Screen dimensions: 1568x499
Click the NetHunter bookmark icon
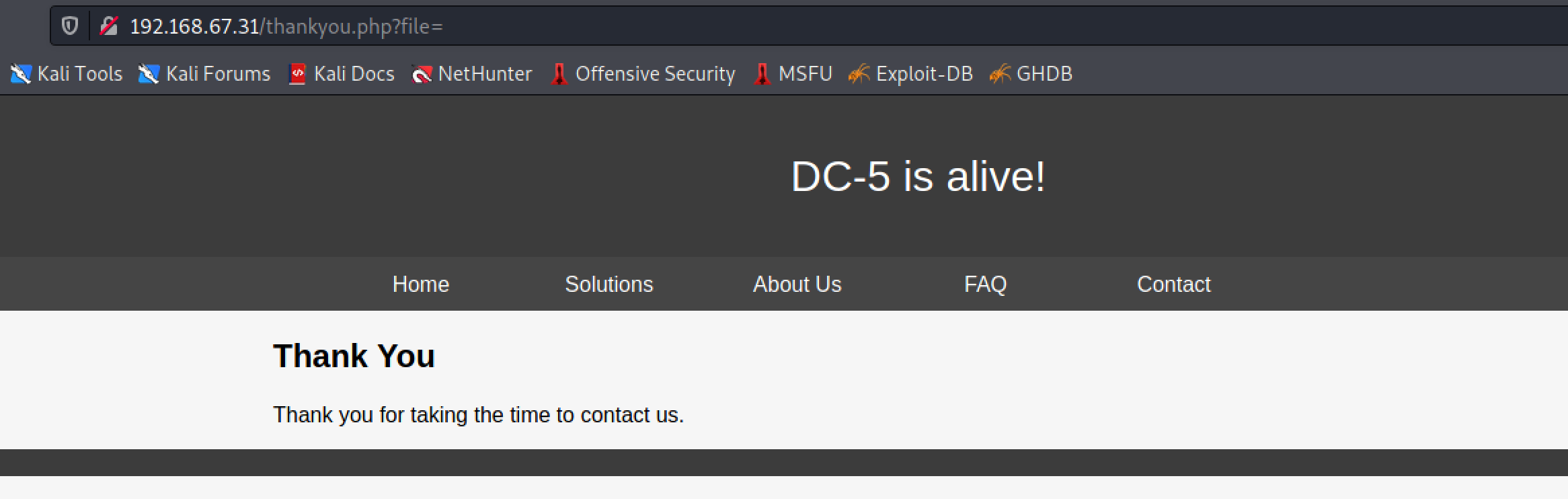[x=422, y=74]
